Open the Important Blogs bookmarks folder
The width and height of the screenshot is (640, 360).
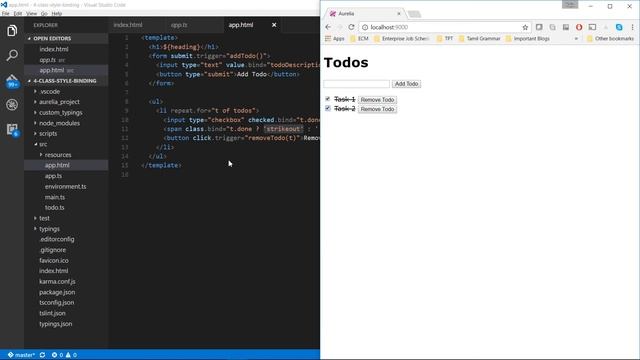[528, 39]
